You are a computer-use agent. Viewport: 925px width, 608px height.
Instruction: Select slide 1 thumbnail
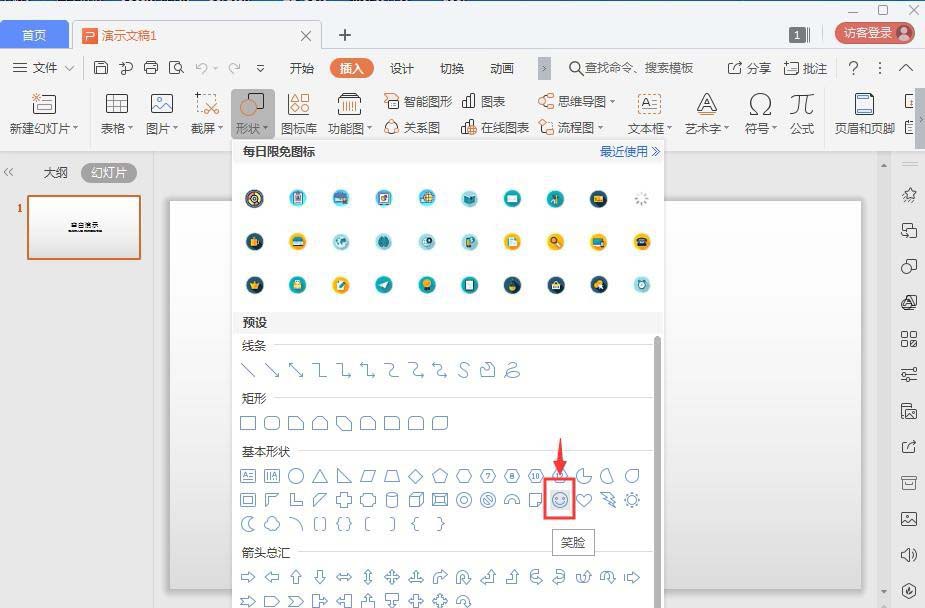click(x=84, y=227)
